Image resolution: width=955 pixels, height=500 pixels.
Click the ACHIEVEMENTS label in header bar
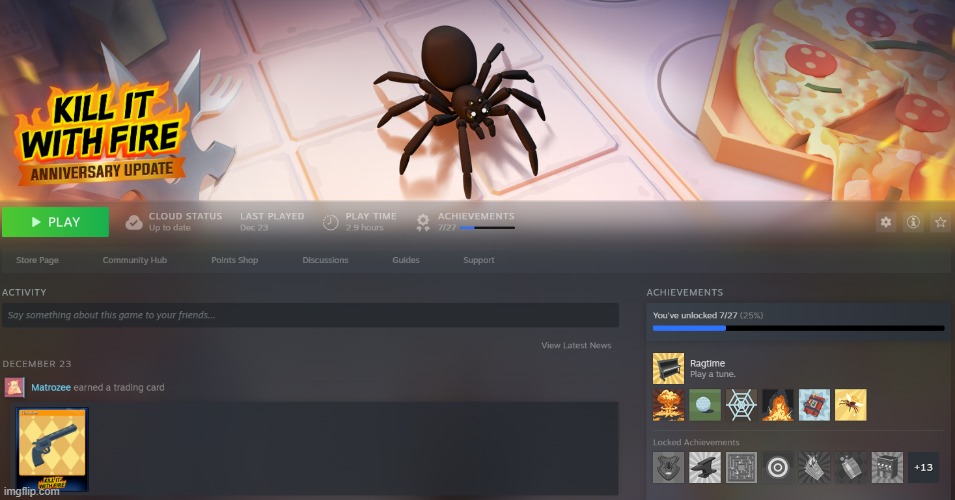coord(476,216)
